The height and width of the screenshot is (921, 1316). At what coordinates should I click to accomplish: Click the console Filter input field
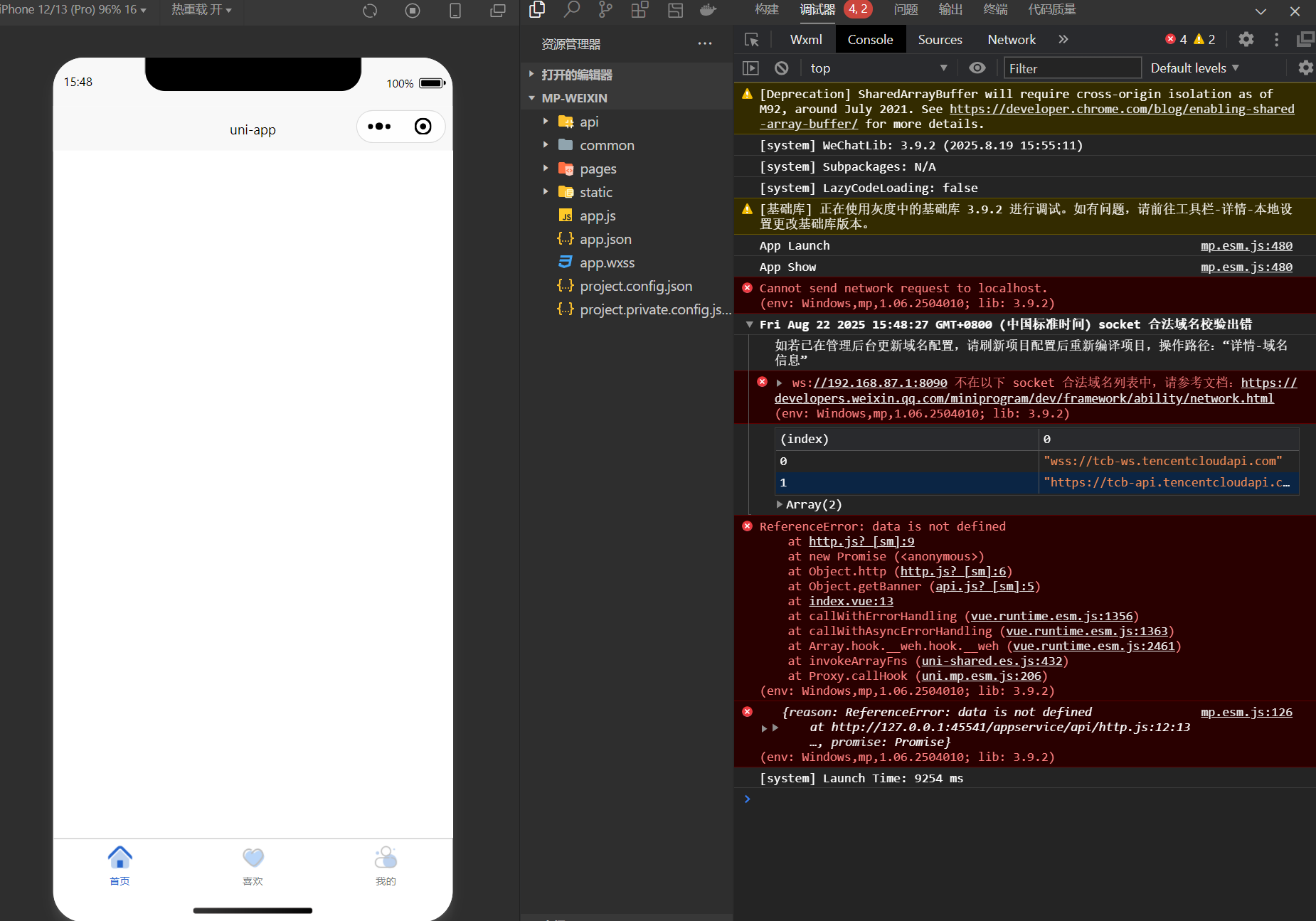(1072, 68)
